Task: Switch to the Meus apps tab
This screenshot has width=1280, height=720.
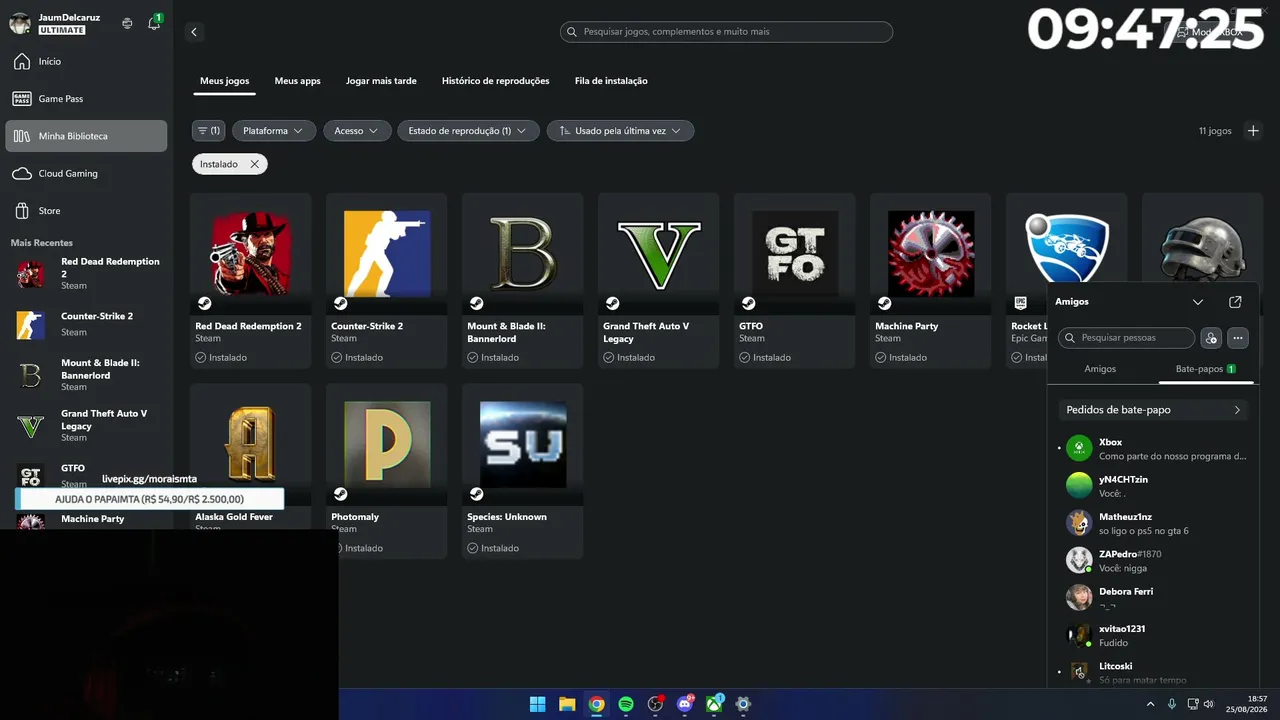Action: (298, 81)
